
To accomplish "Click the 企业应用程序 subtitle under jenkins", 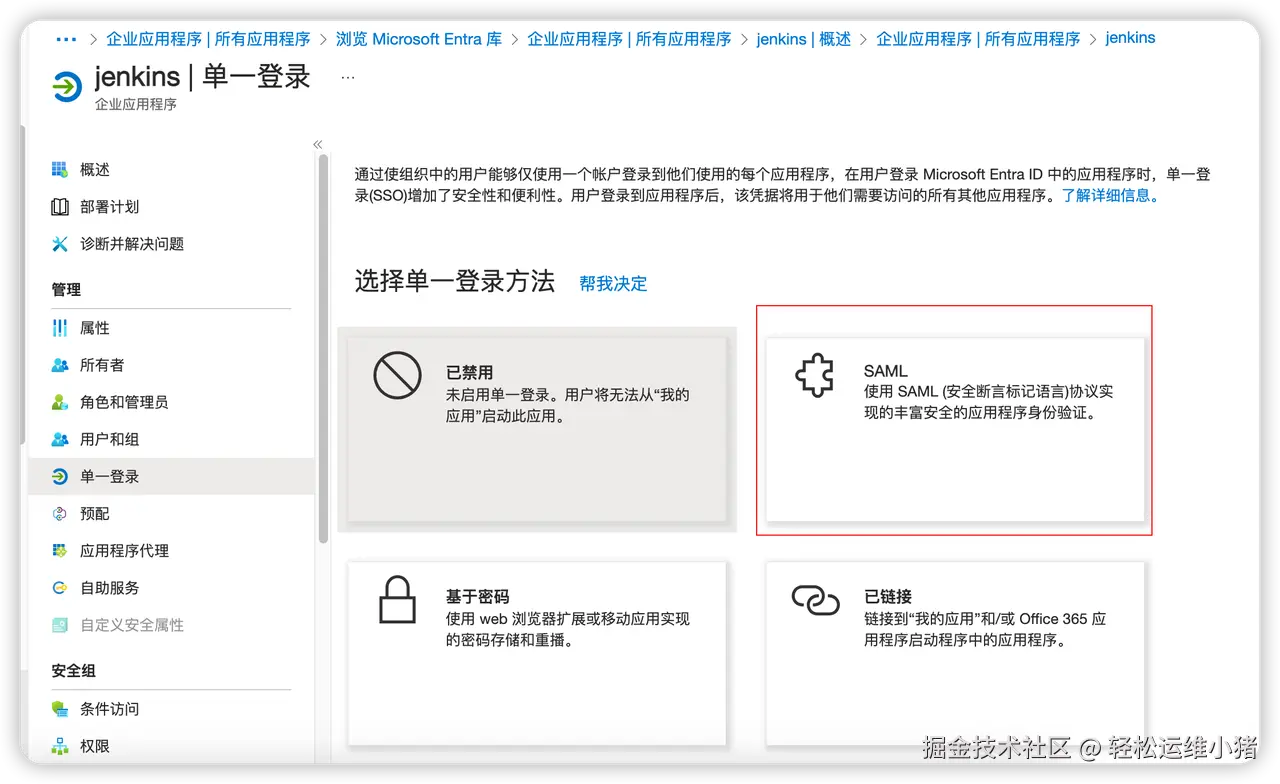I will 136,104.
